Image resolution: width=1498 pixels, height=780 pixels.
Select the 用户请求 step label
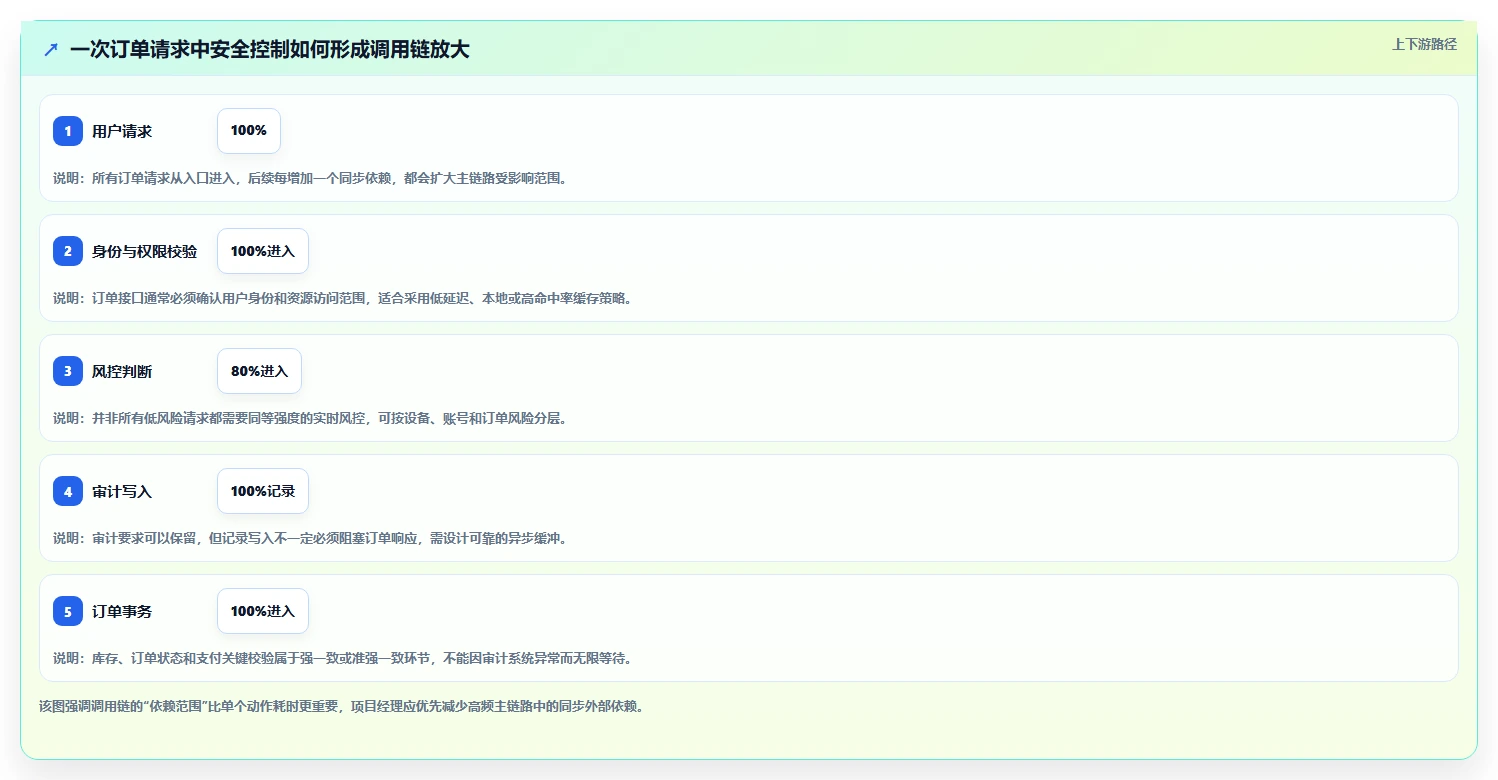click(x=122, y=131)
